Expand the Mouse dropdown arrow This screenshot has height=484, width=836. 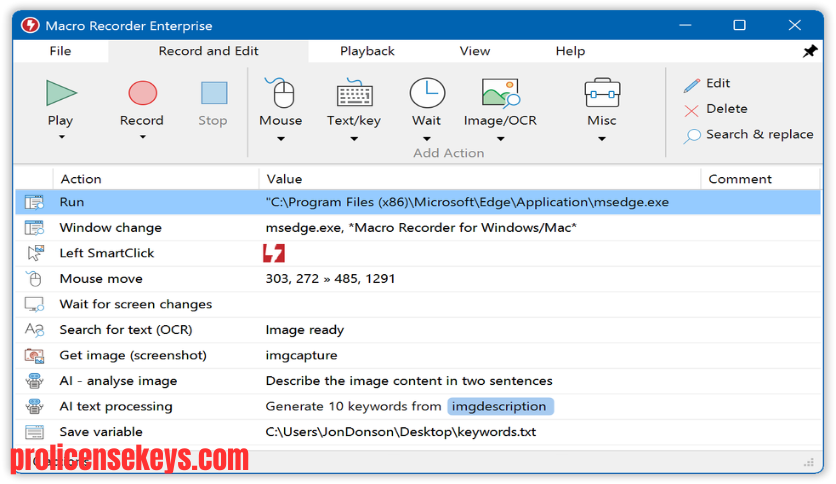(281, 139)
